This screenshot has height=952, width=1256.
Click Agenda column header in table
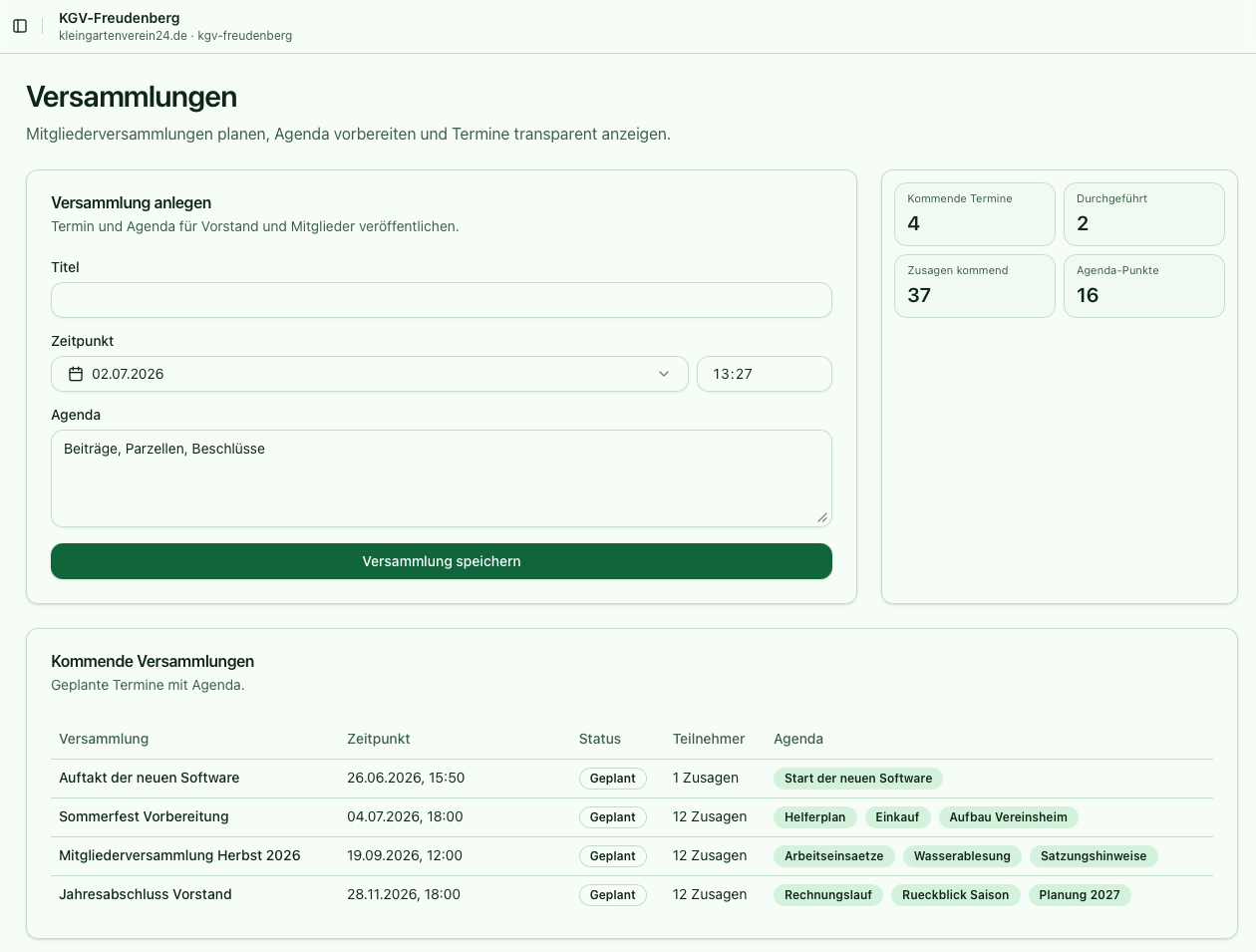pyautogui.click(x=798, y=739)
